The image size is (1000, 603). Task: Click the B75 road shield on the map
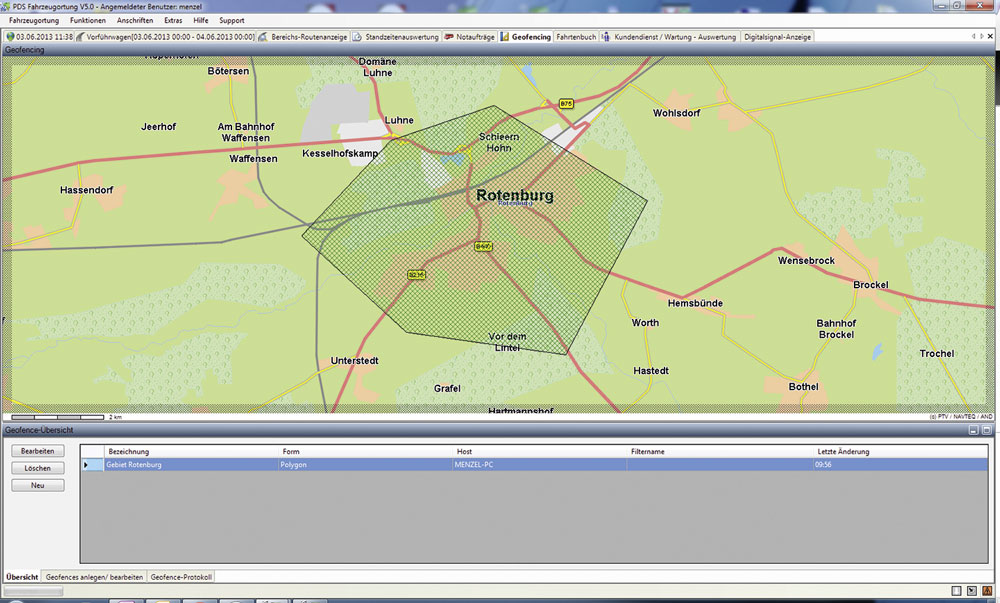point(566,103)
